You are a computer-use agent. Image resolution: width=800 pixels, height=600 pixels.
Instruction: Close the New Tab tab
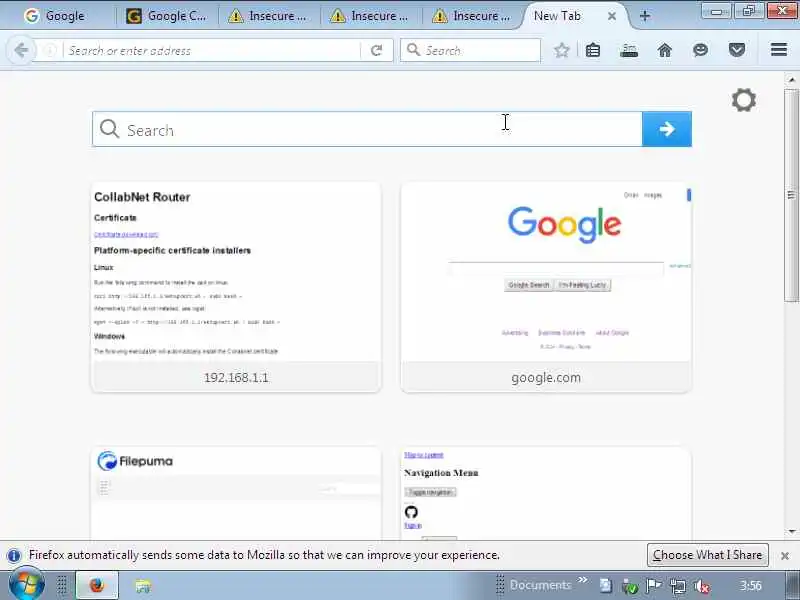[612, 16]
